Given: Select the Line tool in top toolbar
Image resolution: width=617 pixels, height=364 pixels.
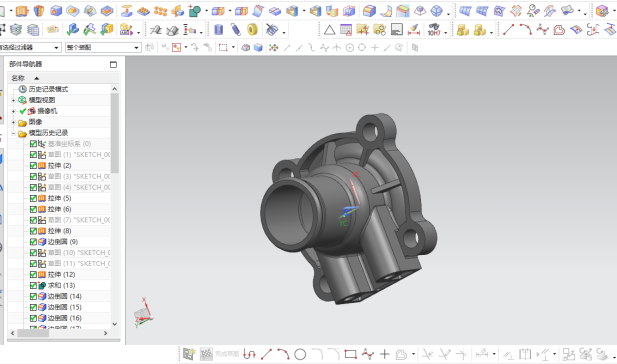Looking at the screenshot, I should pyautogui.click(x=508, y=30).
